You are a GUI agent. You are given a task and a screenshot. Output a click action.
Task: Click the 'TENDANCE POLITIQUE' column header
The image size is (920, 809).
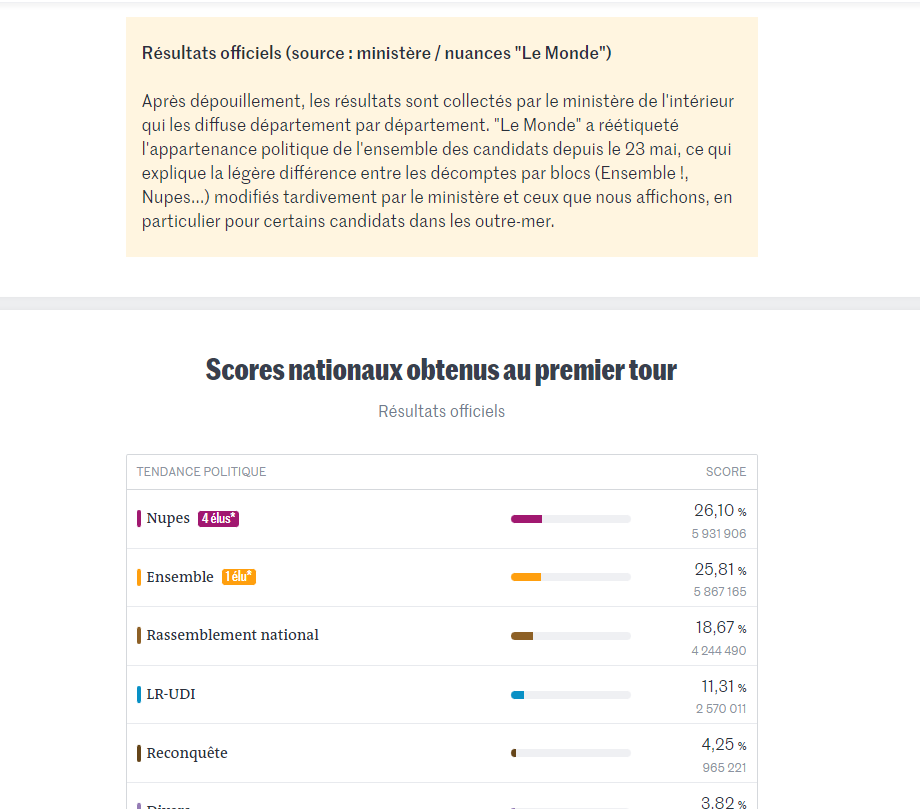pos(201,472)
